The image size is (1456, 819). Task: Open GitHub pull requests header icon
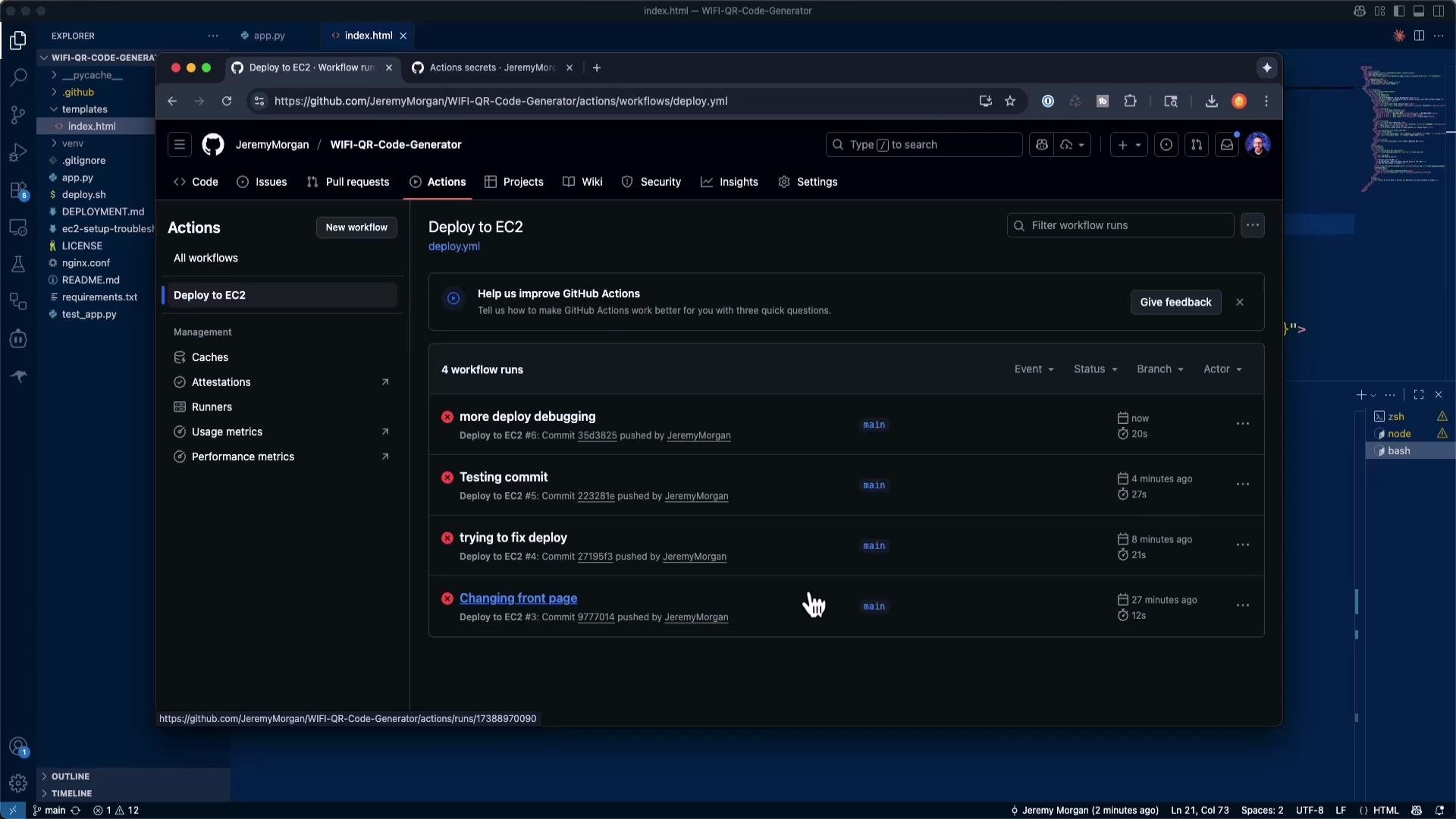tap(1197, 144)
